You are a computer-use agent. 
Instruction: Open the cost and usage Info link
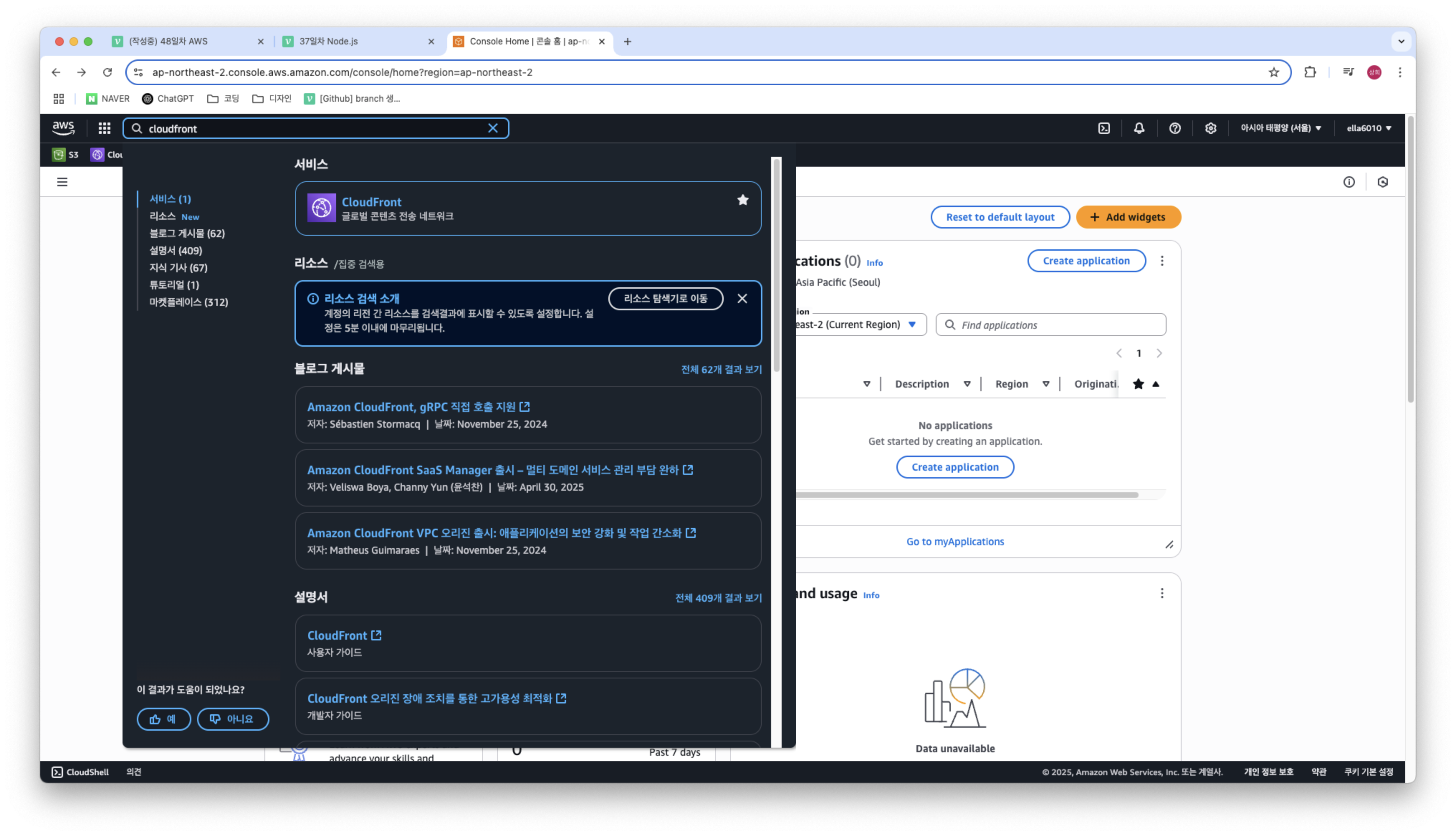871,595
